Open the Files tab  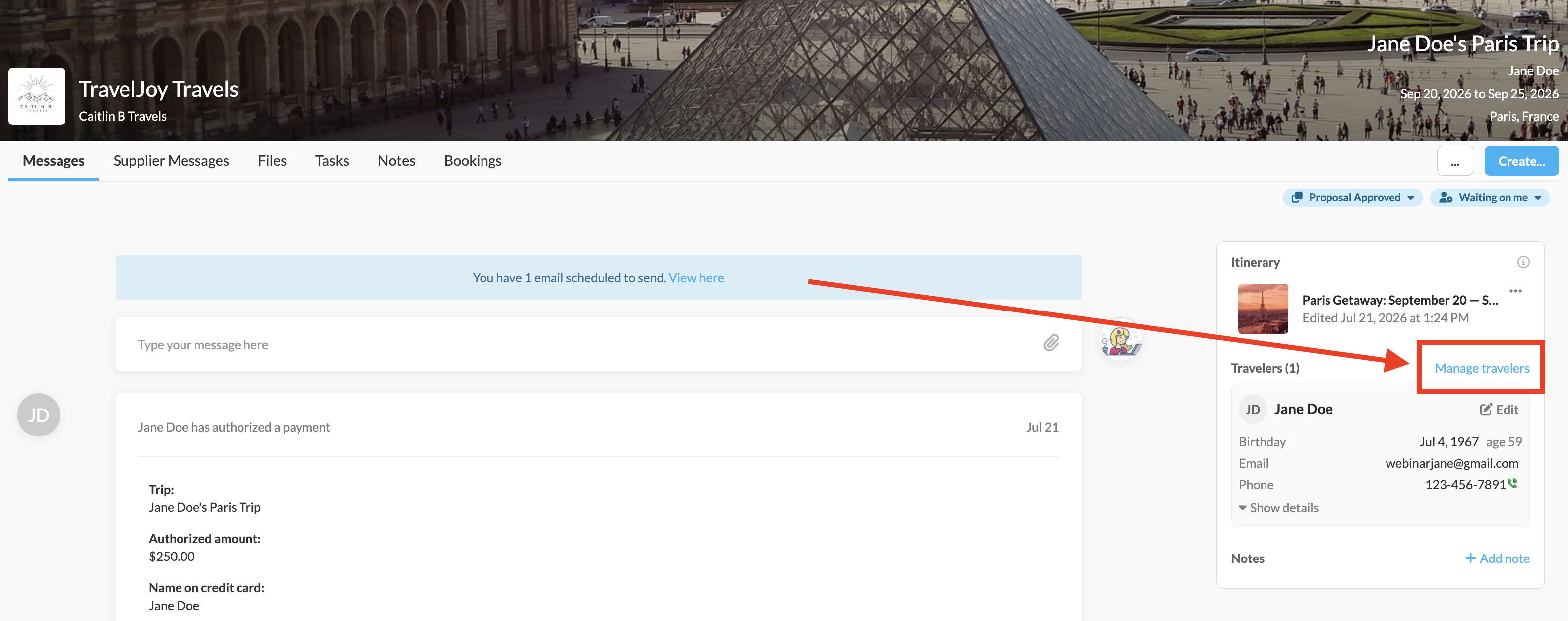[272, 161]
